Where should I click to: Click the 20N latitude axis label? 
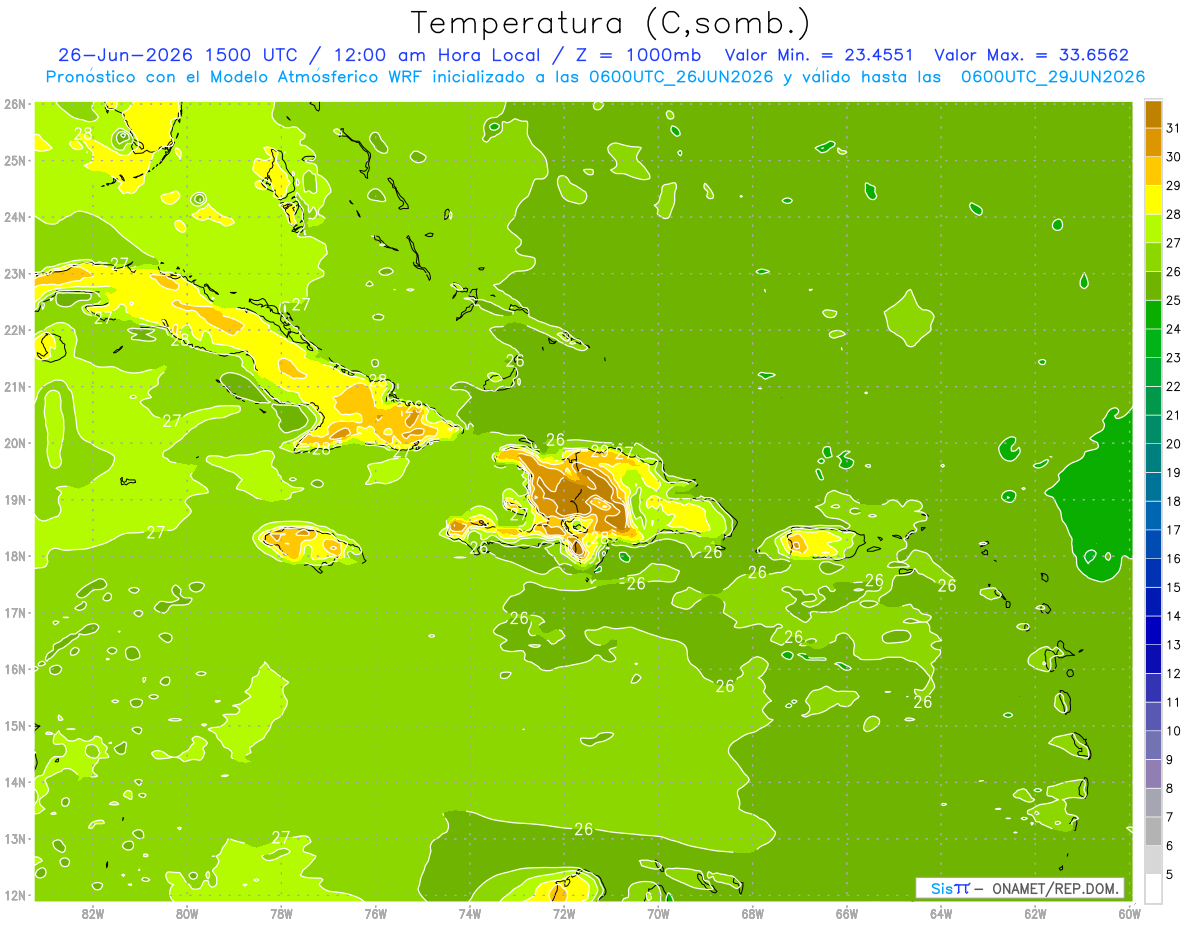[x=15, y=443]
